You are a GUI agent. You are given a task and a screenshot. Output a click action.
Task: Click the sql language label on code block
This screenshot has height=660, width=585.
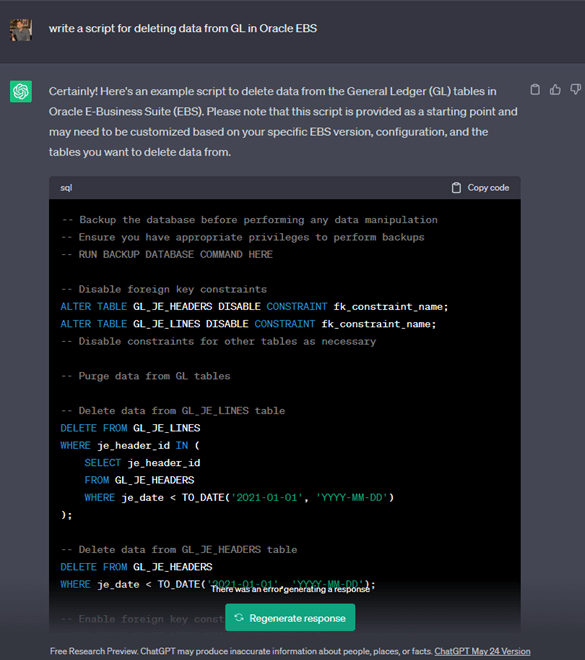[x=66, y=188]
